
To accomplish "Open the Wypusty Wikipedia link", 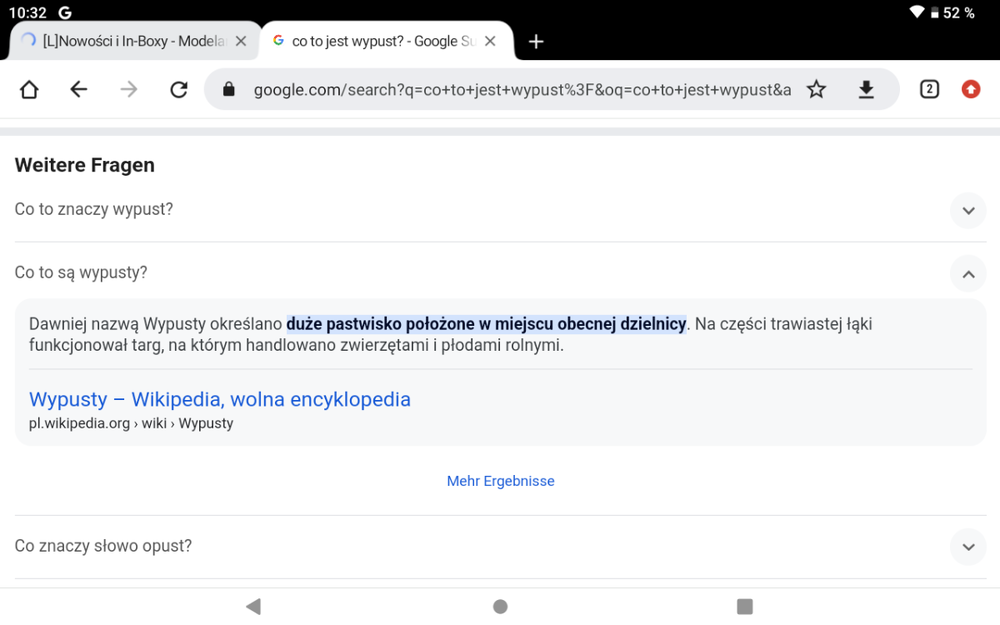I will pyautogui.click(x=220, y=399).
